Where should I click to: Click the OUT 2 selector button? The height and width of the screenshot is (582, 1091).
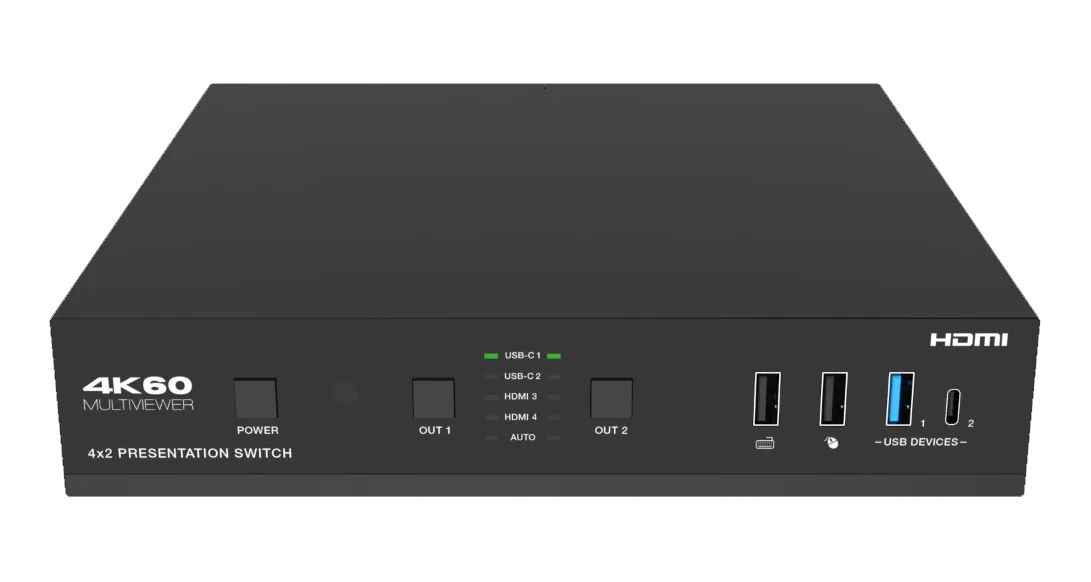point(612,398)
